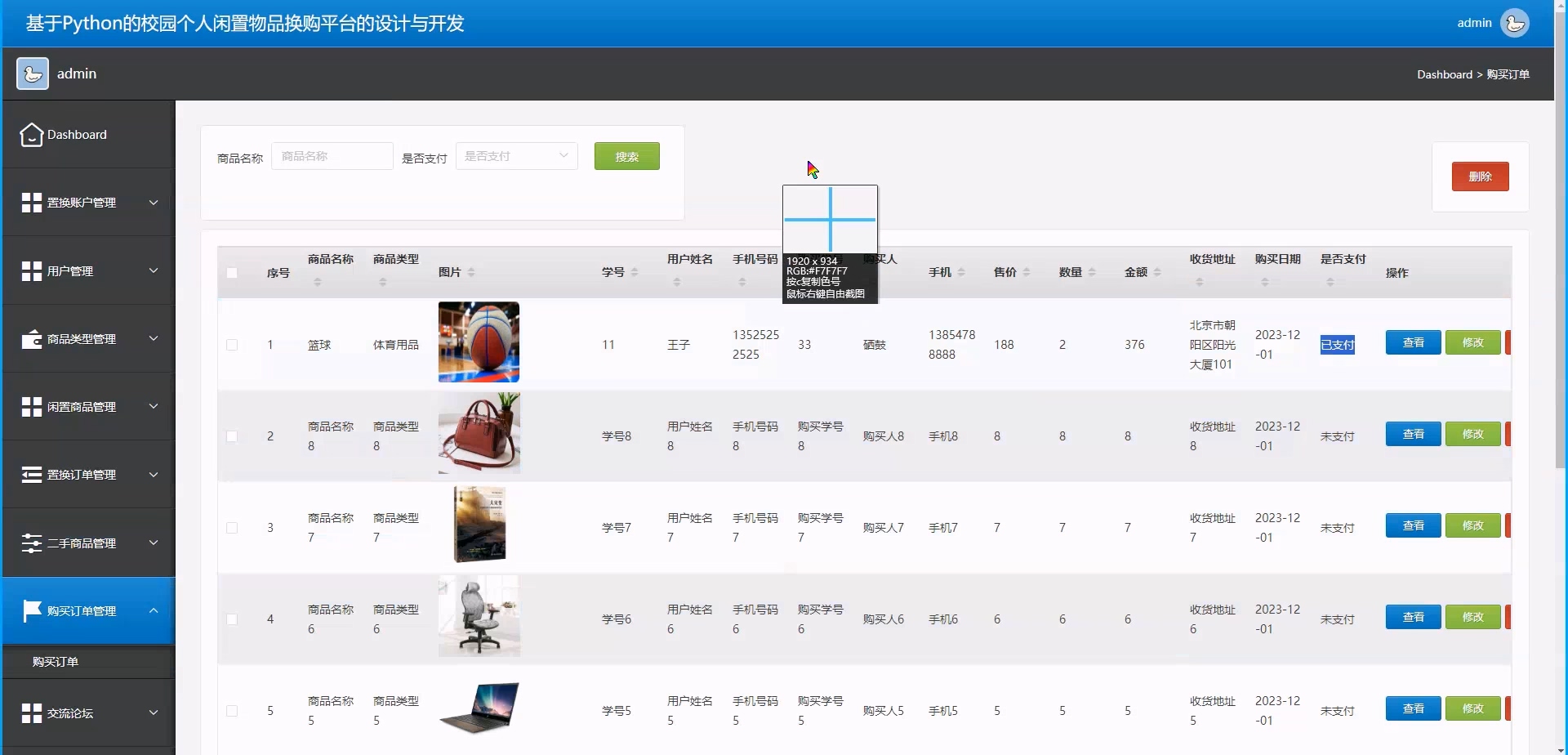Open the office chair product thumbnail
The image size is (1568, 755).
479,616
